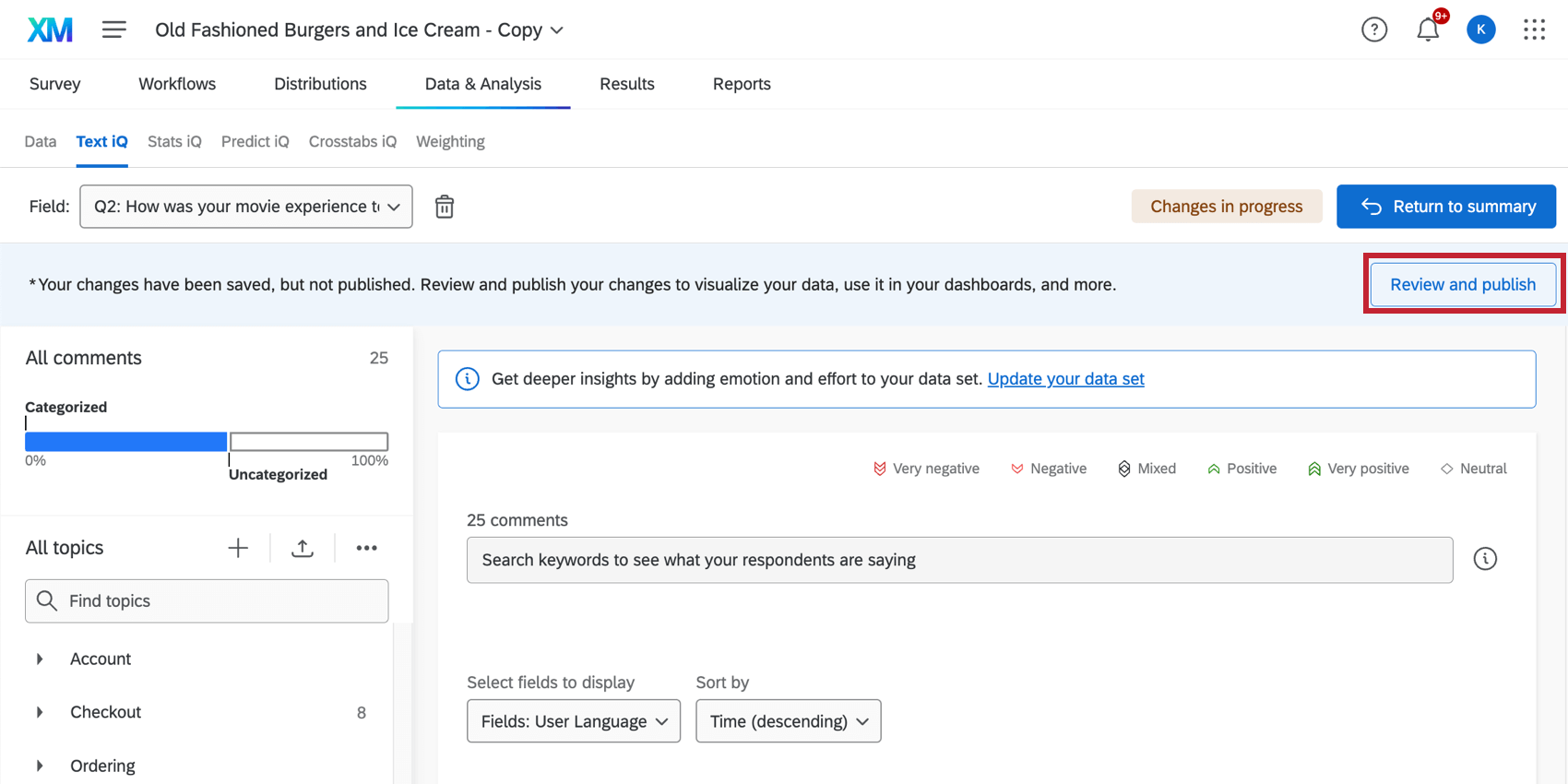Viewport: 1568px width, 784px height.
Task: Add a new topic with plus icon
Action: [x=238, y=548]
